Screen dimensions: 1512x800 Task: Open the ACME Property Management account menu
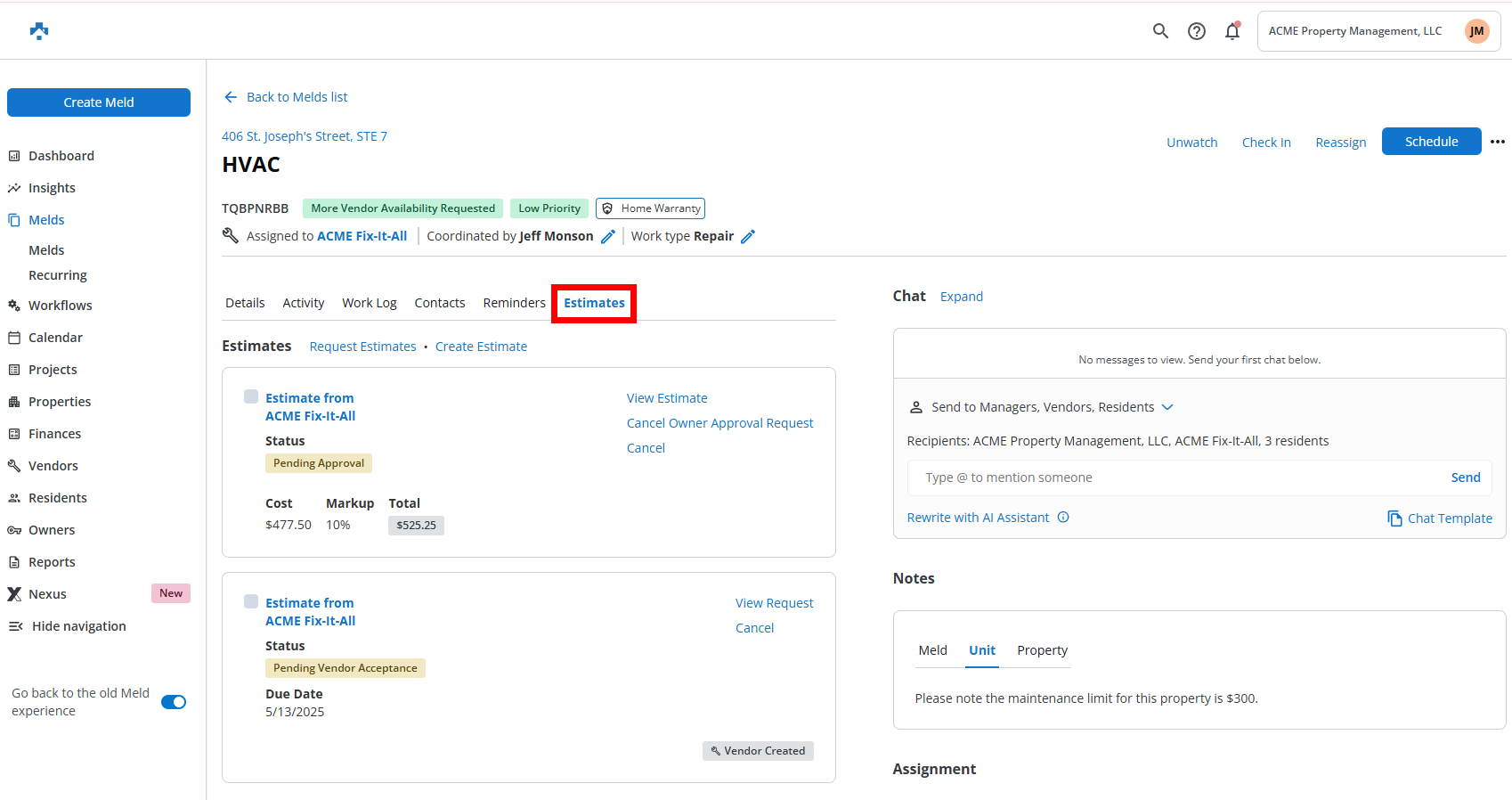[x=1378, y=31]
